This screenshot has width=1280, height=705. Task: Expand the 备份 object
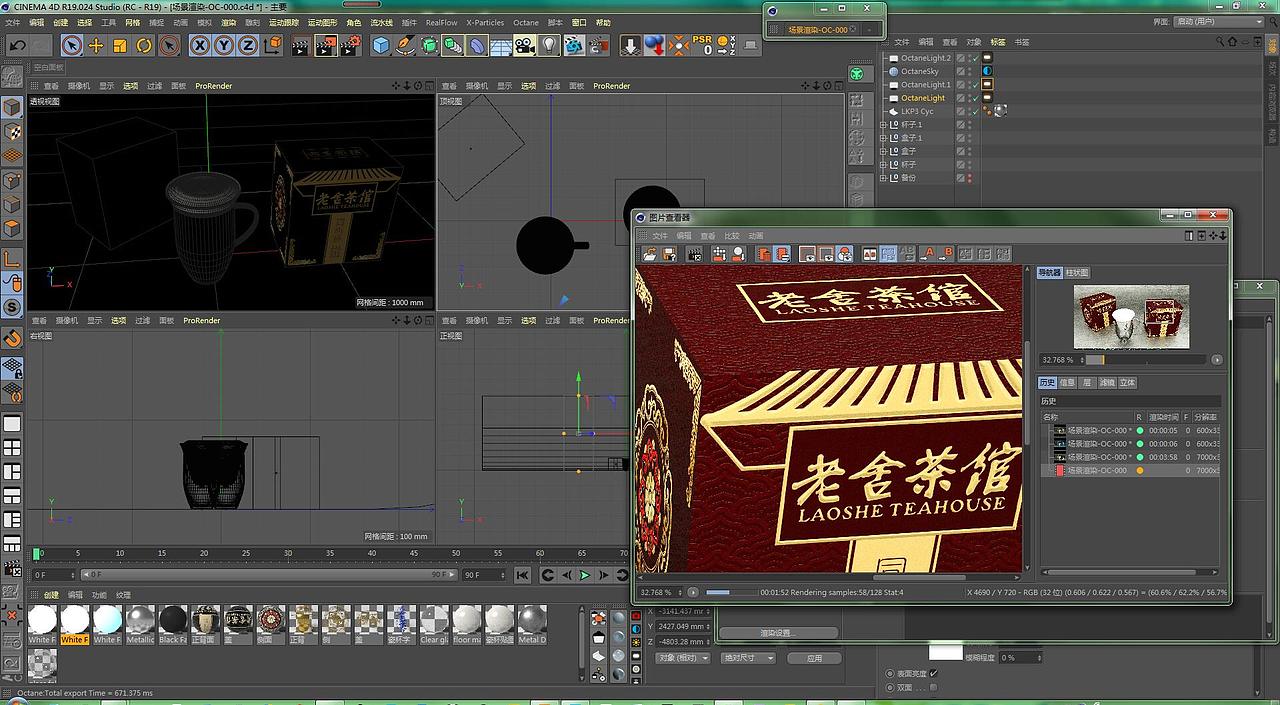(x=883, y=177)
